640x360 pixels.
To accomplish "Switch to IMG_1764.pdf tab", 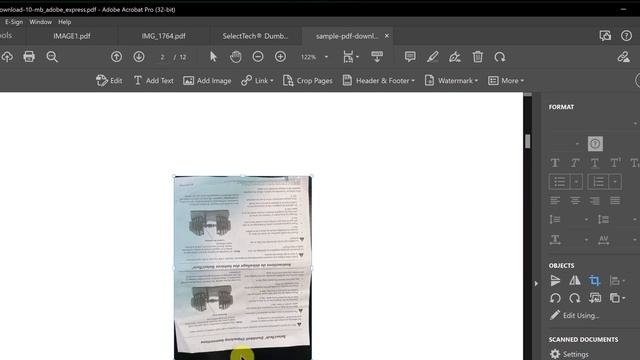I will click(163, 36).
